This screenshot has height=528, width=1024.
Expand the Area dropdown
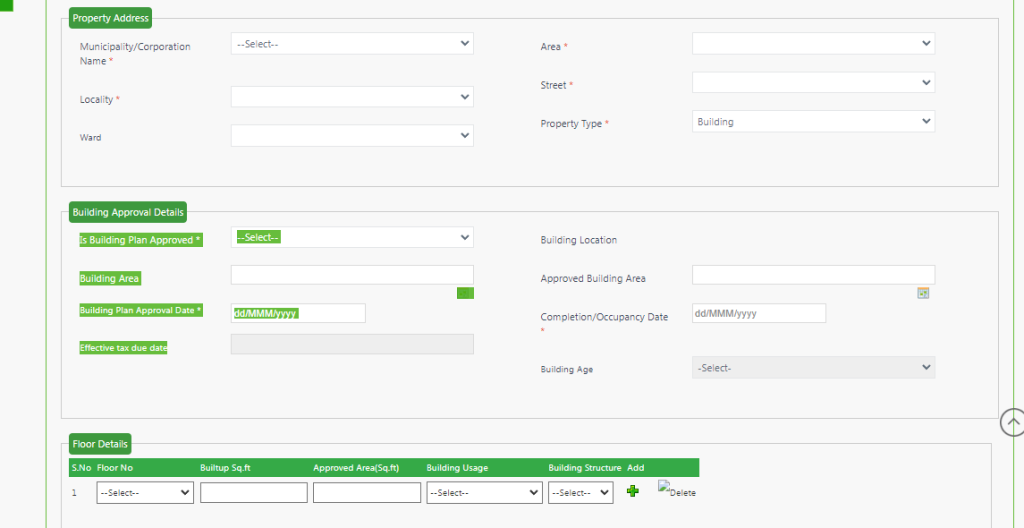[813, 44]
